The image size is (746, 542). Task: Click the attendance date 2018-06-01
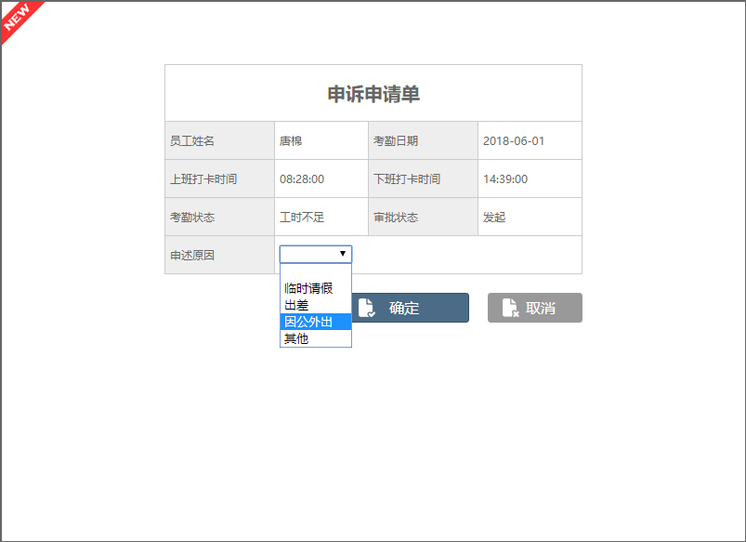click(513, 141)
